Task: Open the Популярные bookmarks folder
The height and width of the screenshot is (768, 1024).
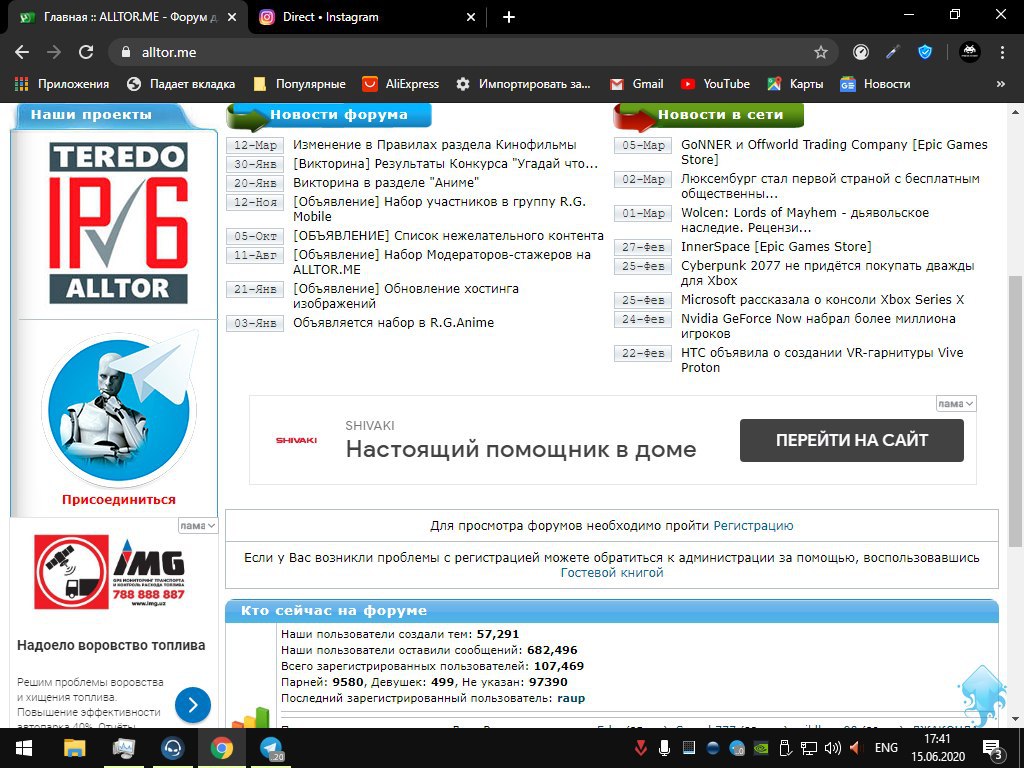Action: coord(300,84)
